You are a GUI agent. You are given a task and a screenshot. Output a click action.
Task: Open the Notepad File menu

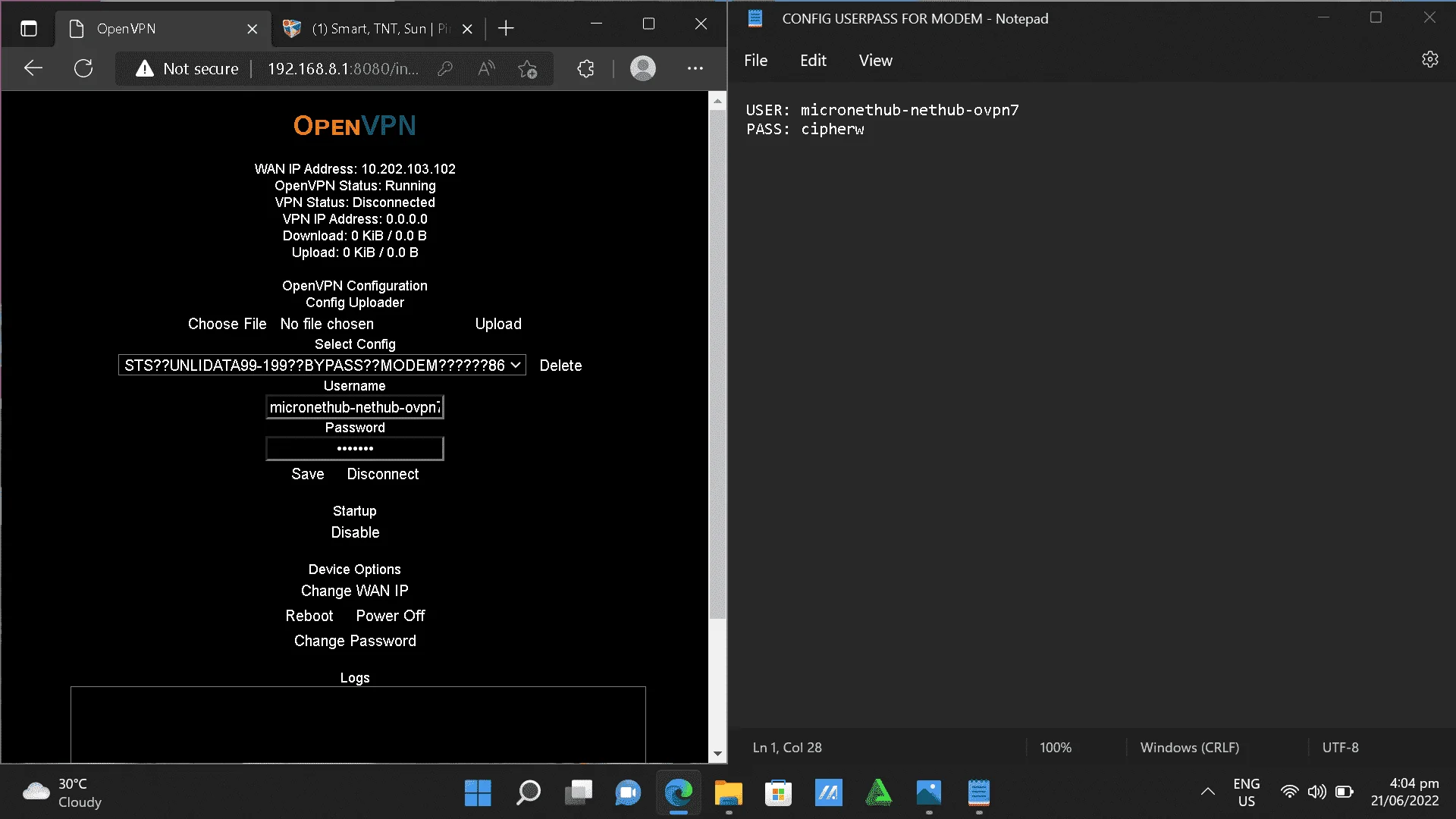pyautogui.click(x=755, y=61)
